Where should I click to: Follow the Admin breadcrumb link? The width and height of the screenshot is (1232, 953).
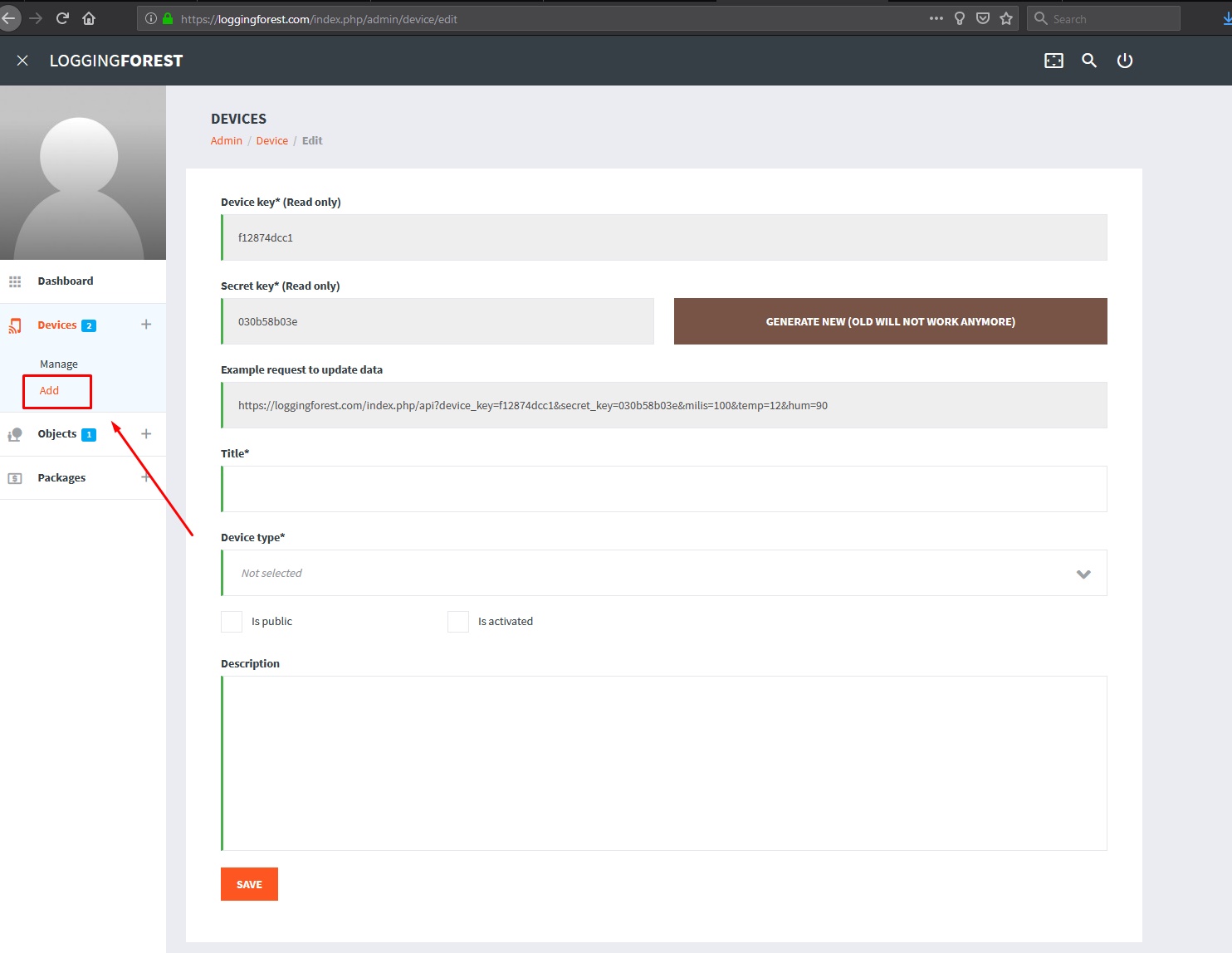226,141
